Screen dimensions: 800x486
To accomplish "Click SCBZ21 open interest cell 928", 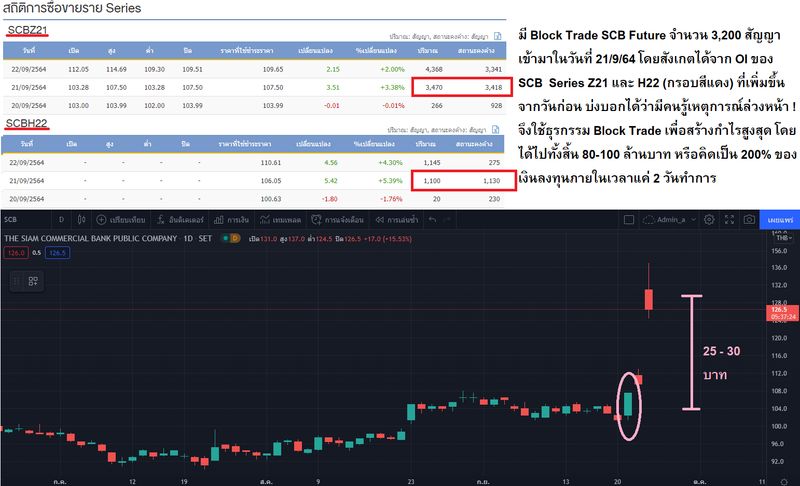I will tap(496, 106).
